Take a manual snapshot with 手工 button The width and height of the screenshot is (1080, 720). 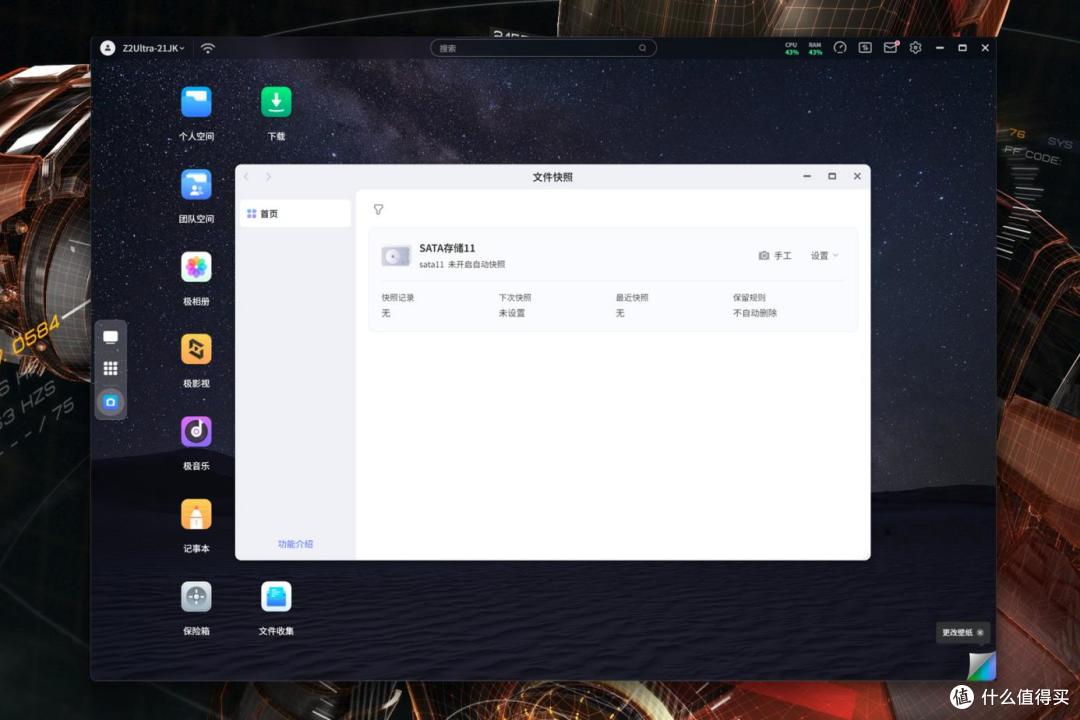coord(775,256)
